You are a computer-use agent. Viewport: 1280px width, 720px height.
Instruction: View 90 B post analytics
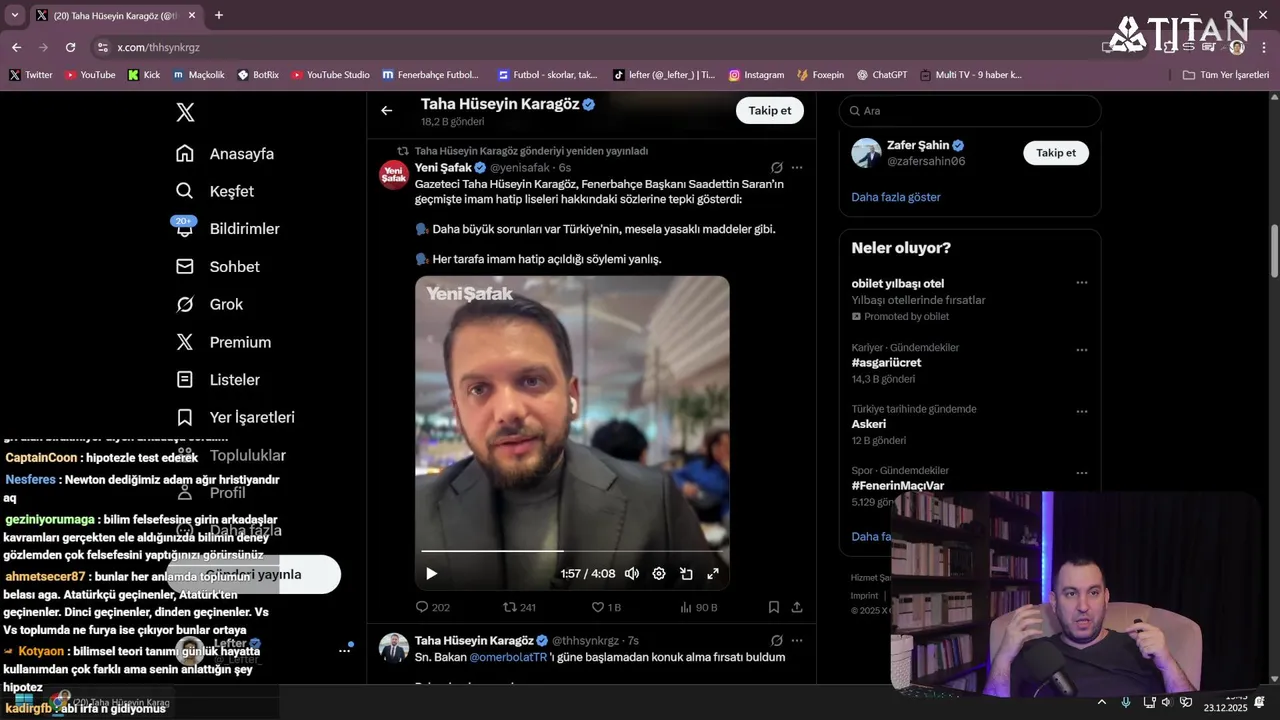[698, 607]
